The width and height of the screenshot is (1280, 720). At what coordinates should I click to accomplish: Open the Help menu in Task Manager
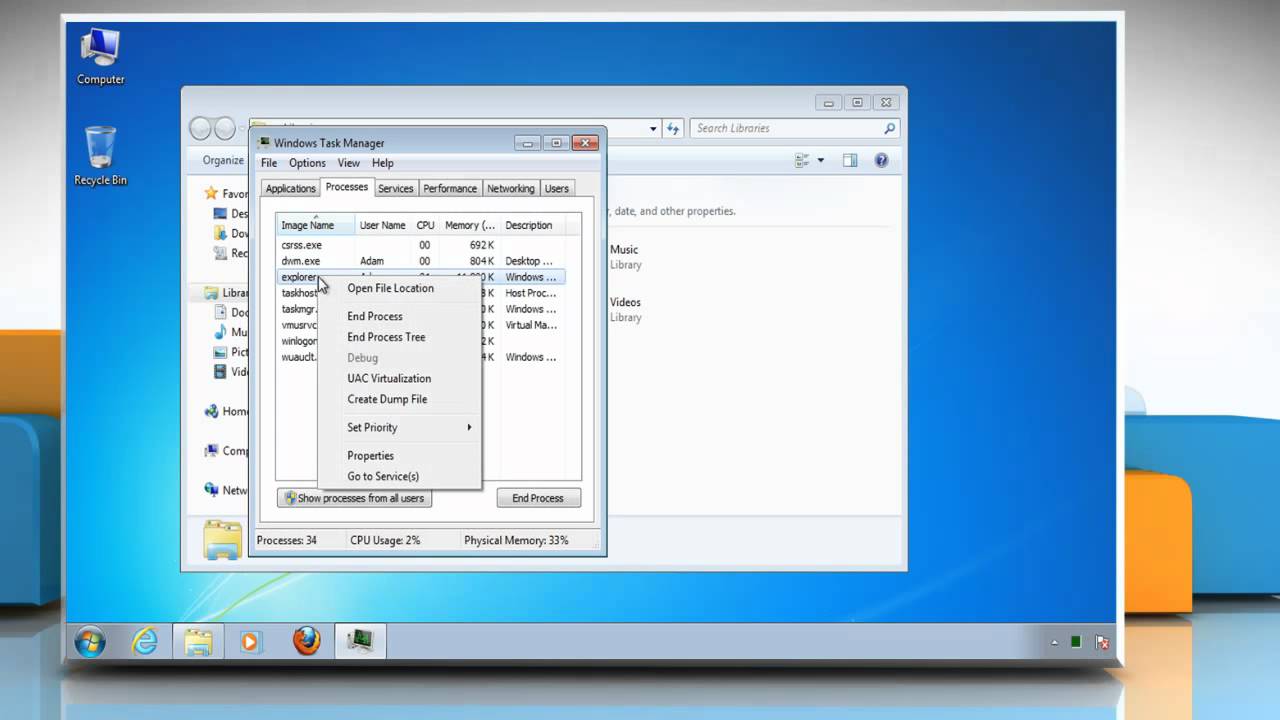click(x=383, y=163)
